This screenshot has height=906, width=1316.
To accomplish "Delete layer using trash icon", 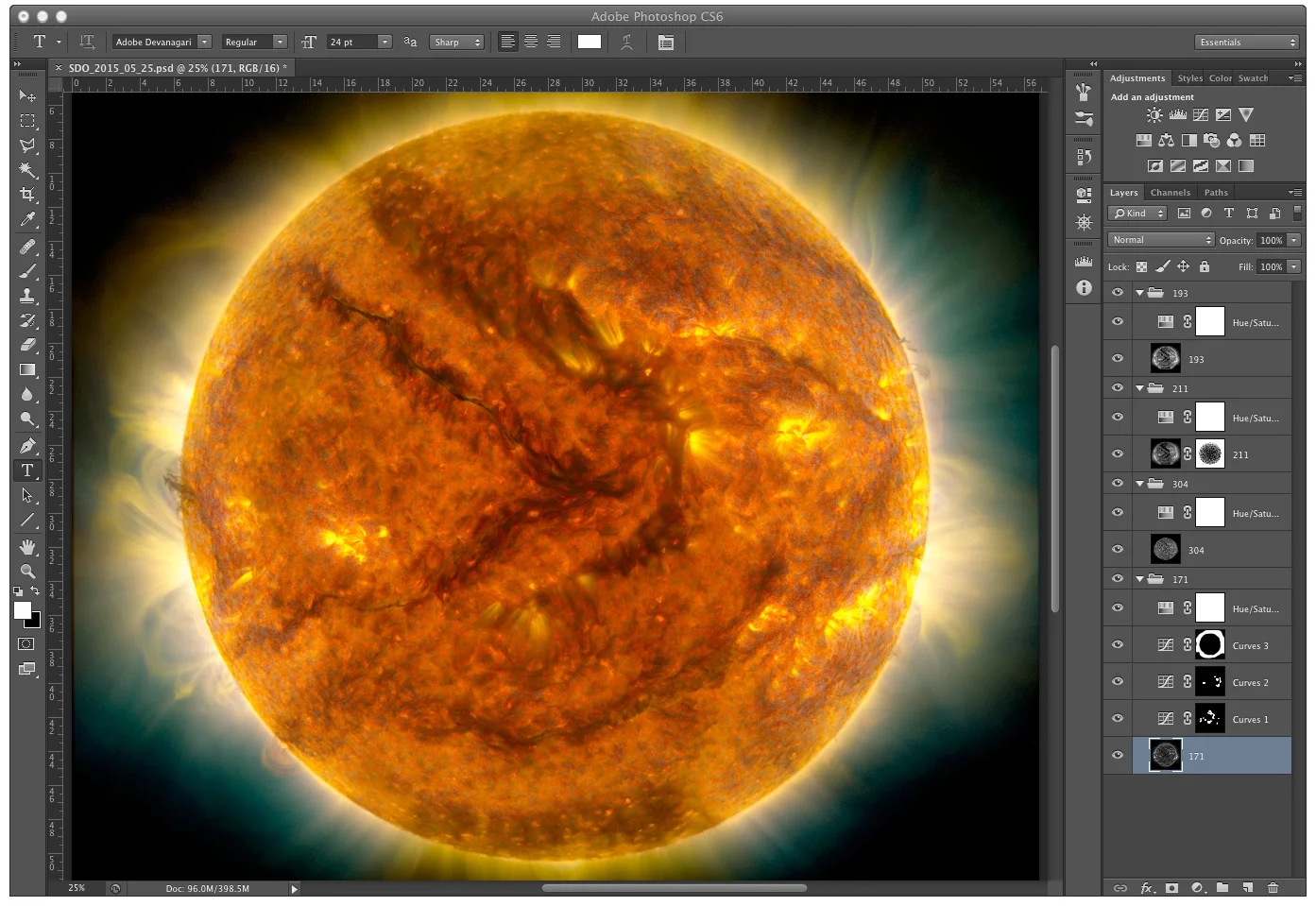I will point(1273,887).
